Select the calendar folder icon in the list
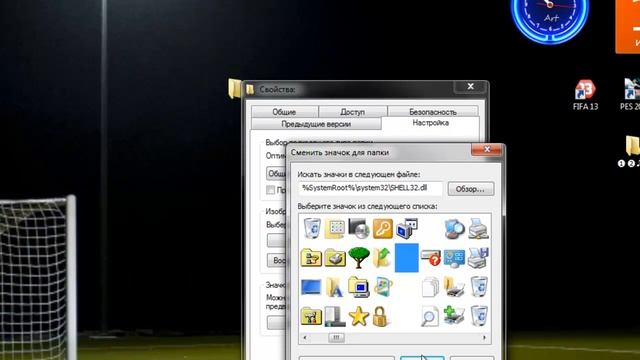The image size is (640, 360). pyautogui.click(x=335, y=229)
